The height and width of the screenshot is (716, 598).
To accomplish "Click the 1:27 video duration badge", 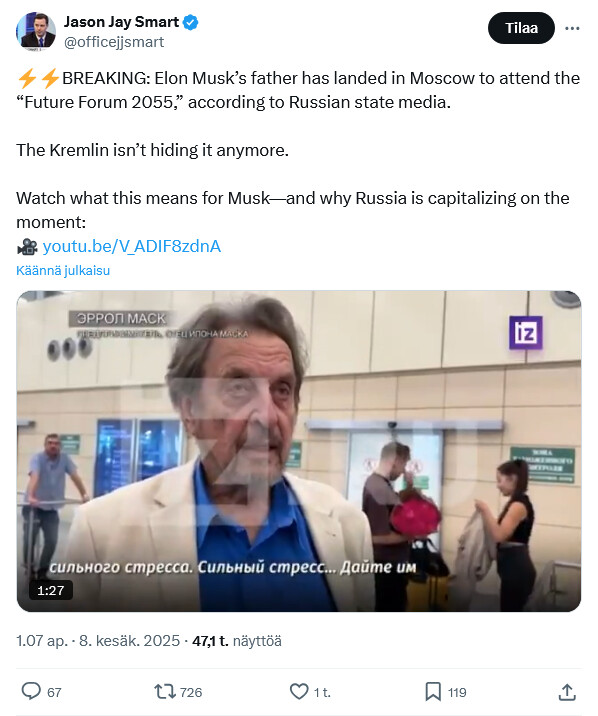I will tap(51, 590).
